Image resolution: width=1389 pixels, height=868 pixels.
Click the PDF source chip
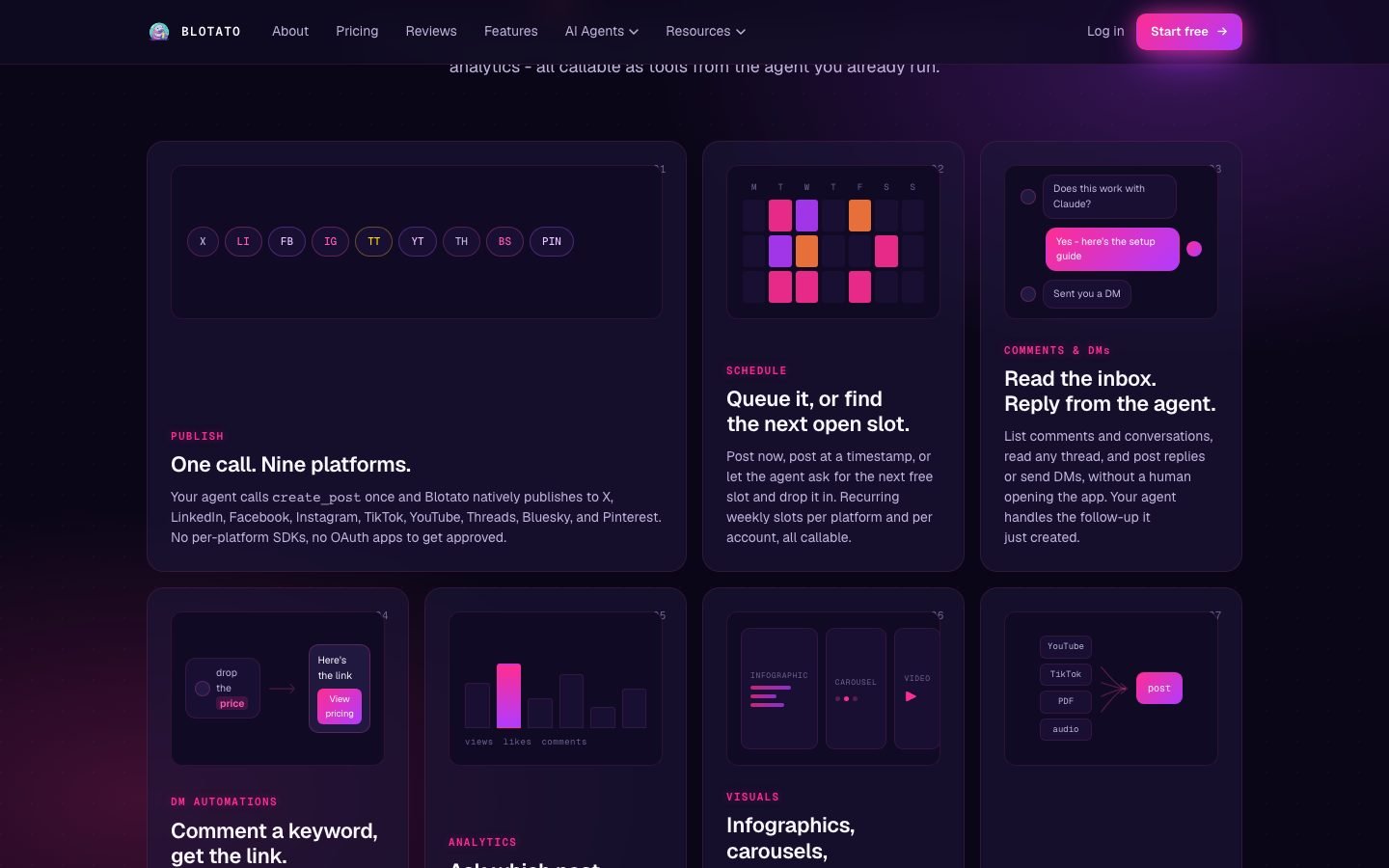tap(1066, 701)
